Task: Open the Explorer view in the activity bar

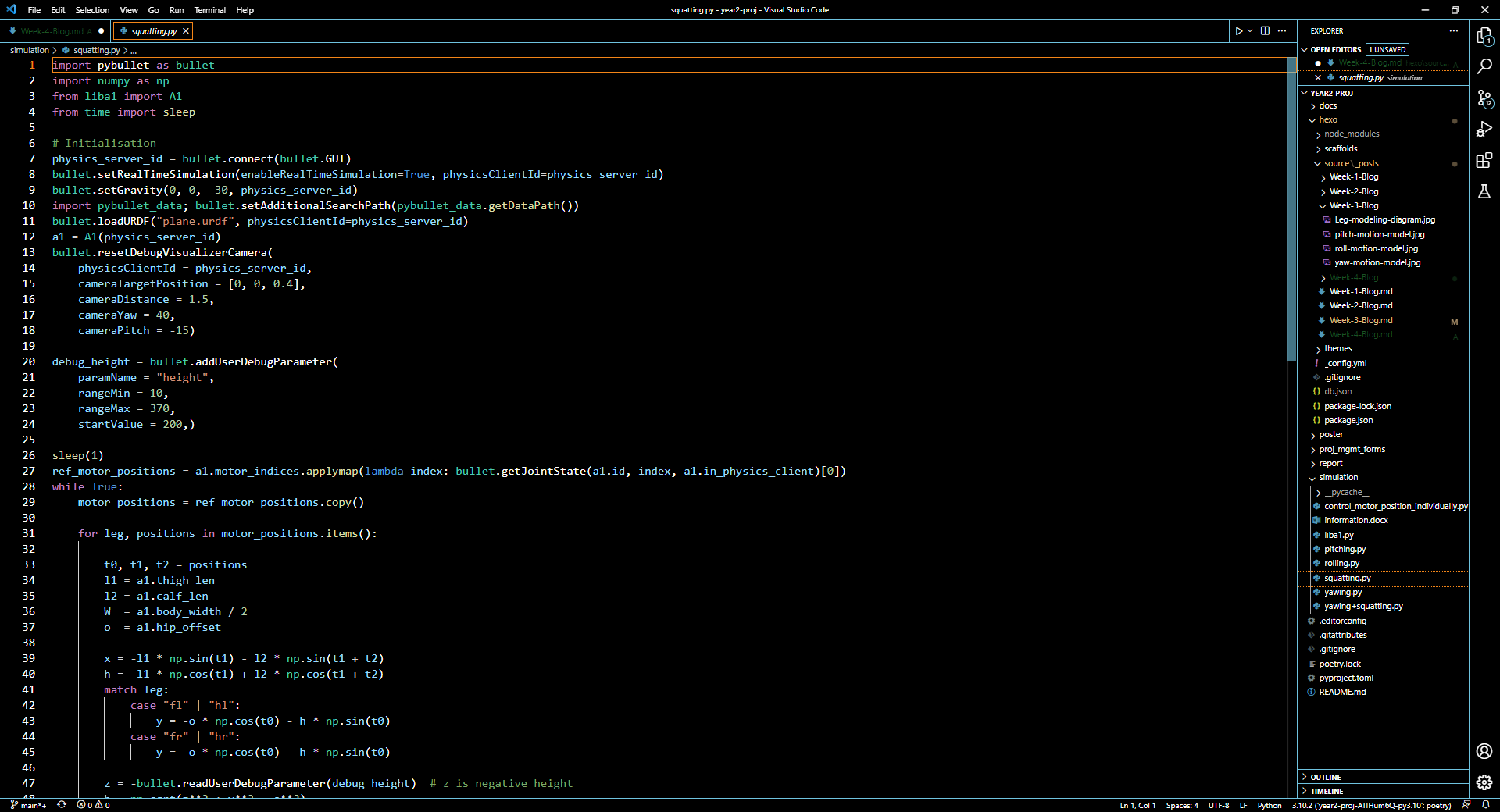Action: (1484, 36)
